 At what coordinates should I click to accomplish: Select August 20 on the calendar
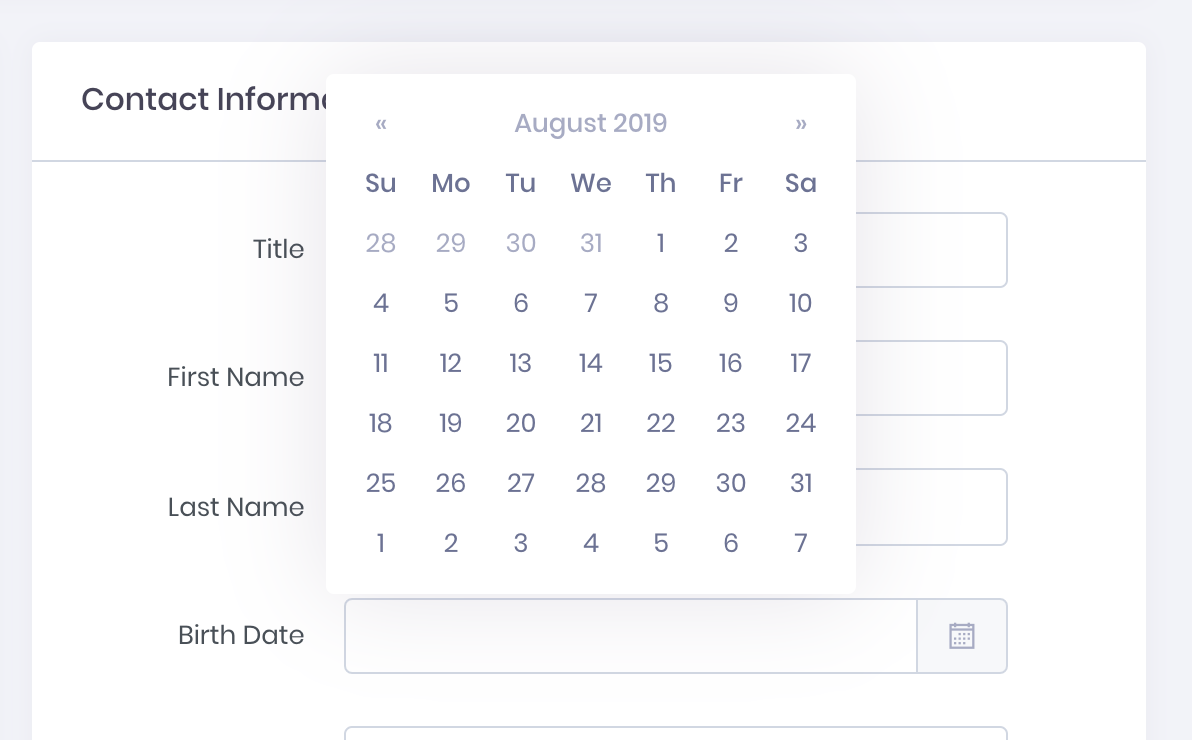(x=521, y=423)
